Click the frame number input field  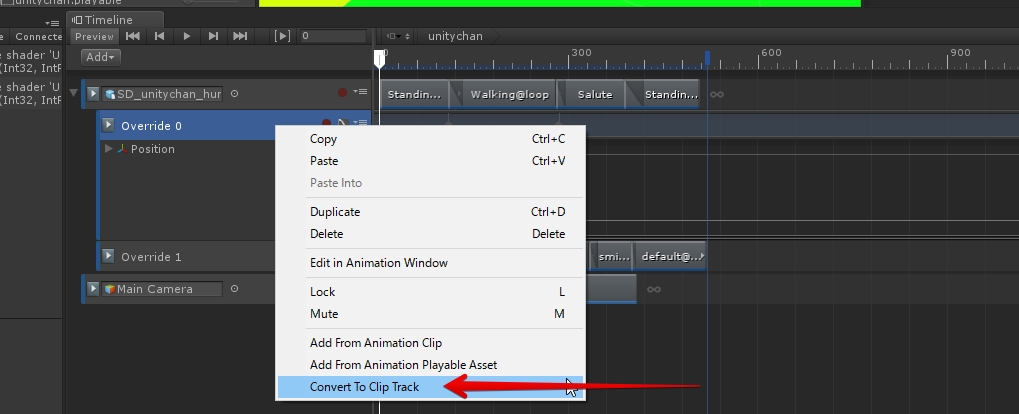point(333,36)
